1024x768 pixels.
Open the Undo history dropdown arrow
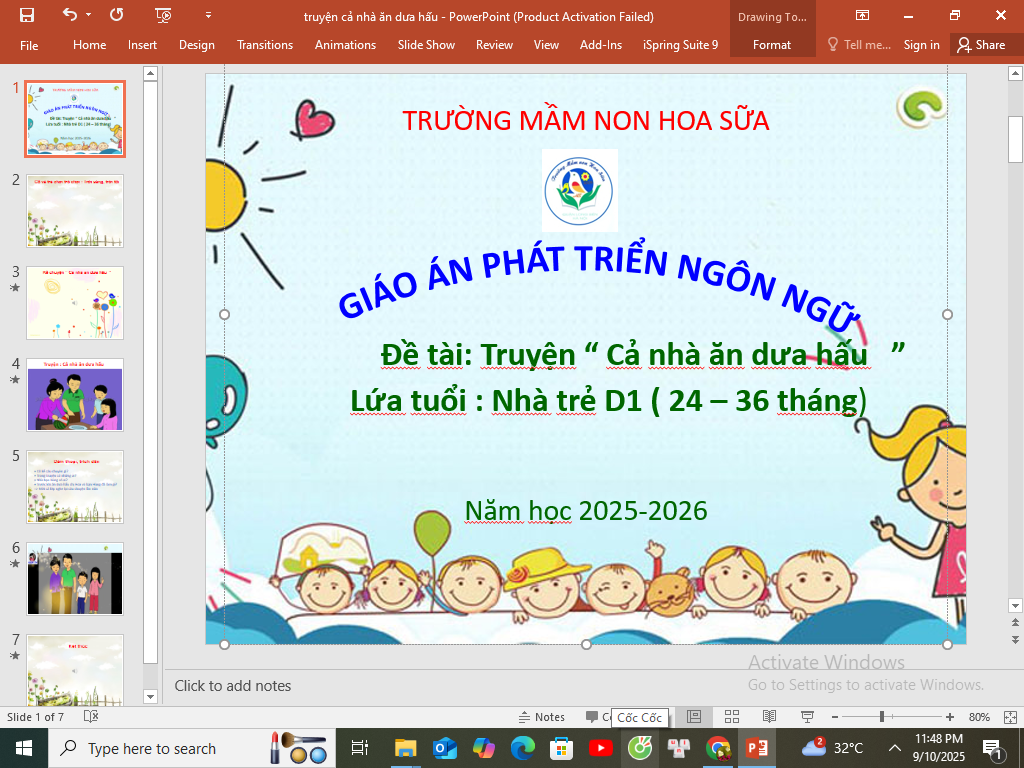pyautogui.click(x=88, y=15)
